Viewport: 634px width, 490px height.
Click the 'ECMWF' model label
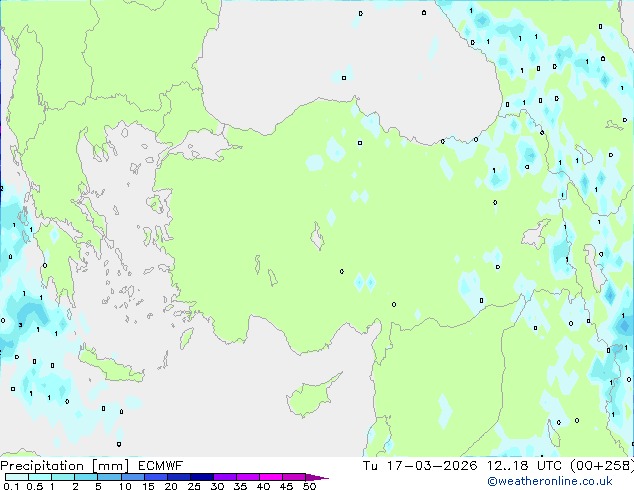pyautogui.click(x=161, y=466)
